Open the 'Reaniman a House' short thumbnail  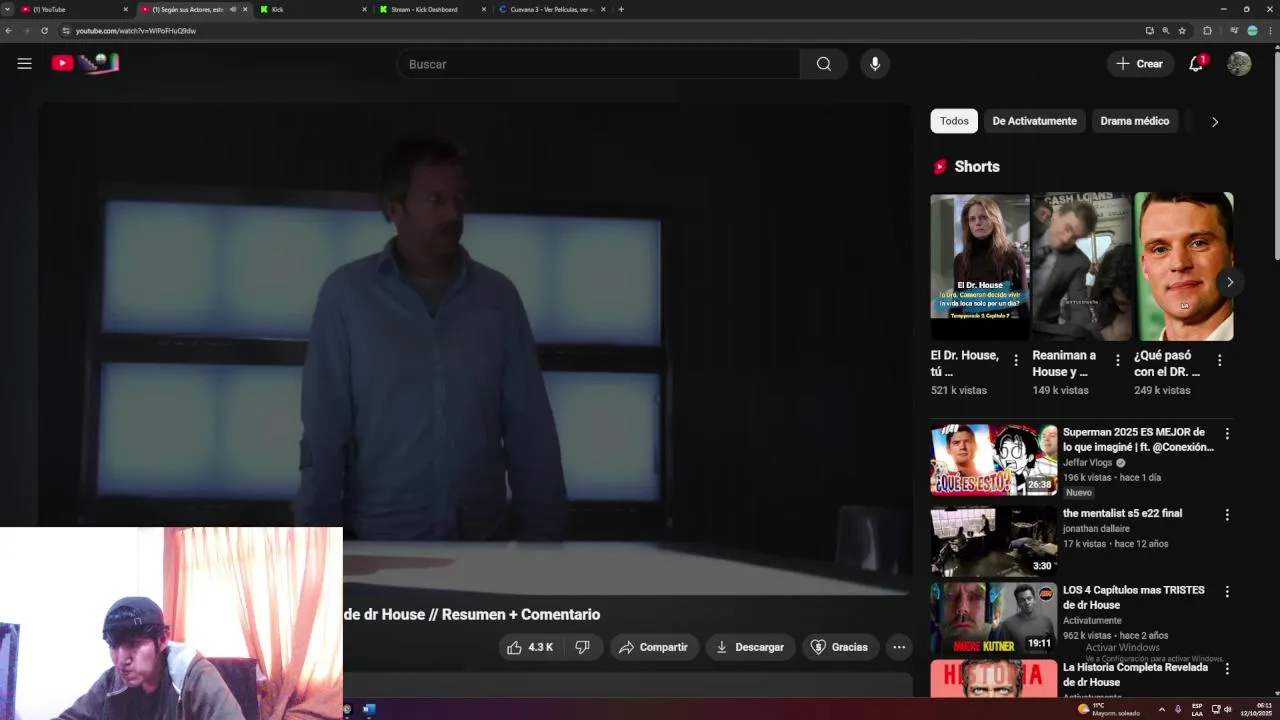pyautogui.click(x=1081, y=267)
